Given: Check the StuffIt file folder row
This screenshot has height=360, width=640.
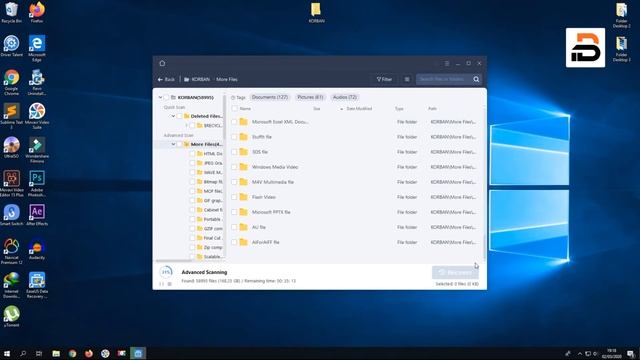Looking at the screenshot, I should 234,137.
